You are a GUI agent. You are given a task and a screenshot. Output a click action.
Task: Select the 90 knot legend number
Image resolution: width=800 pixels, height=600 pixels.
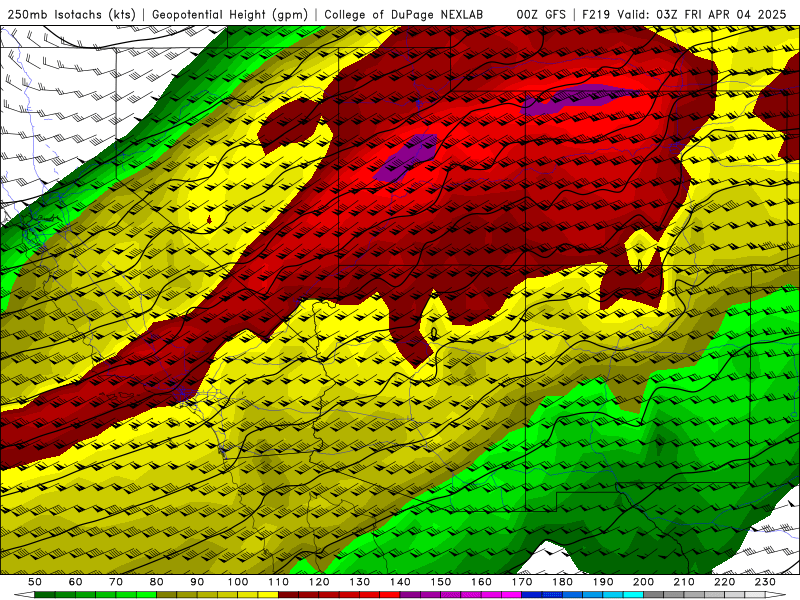(x=197, y=582)
